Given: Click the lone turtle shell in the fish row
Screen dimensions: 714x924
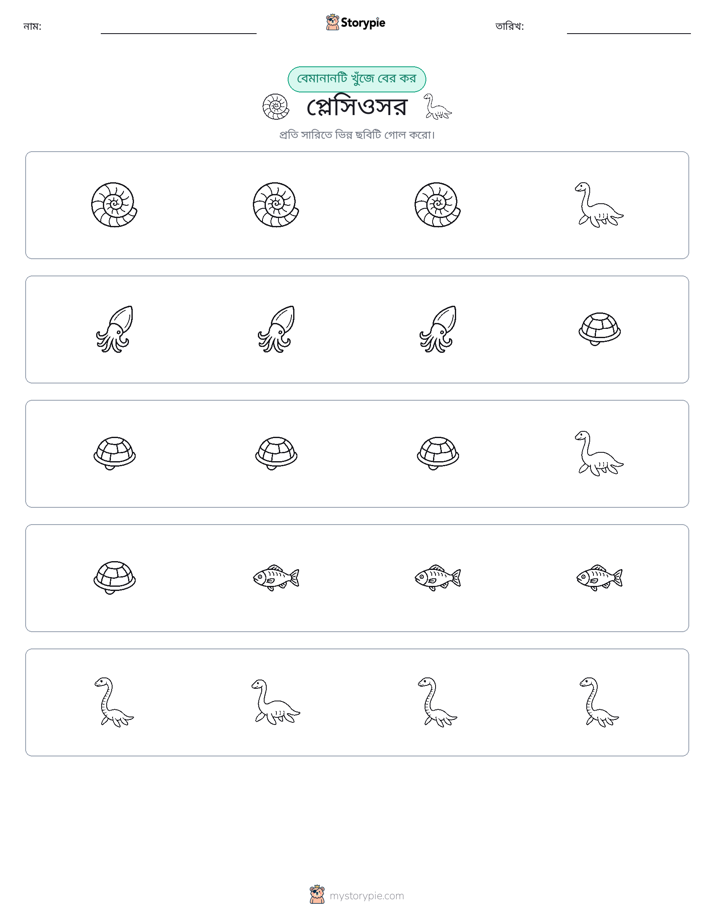Looking at the screenshot, I should coord(115,578).
